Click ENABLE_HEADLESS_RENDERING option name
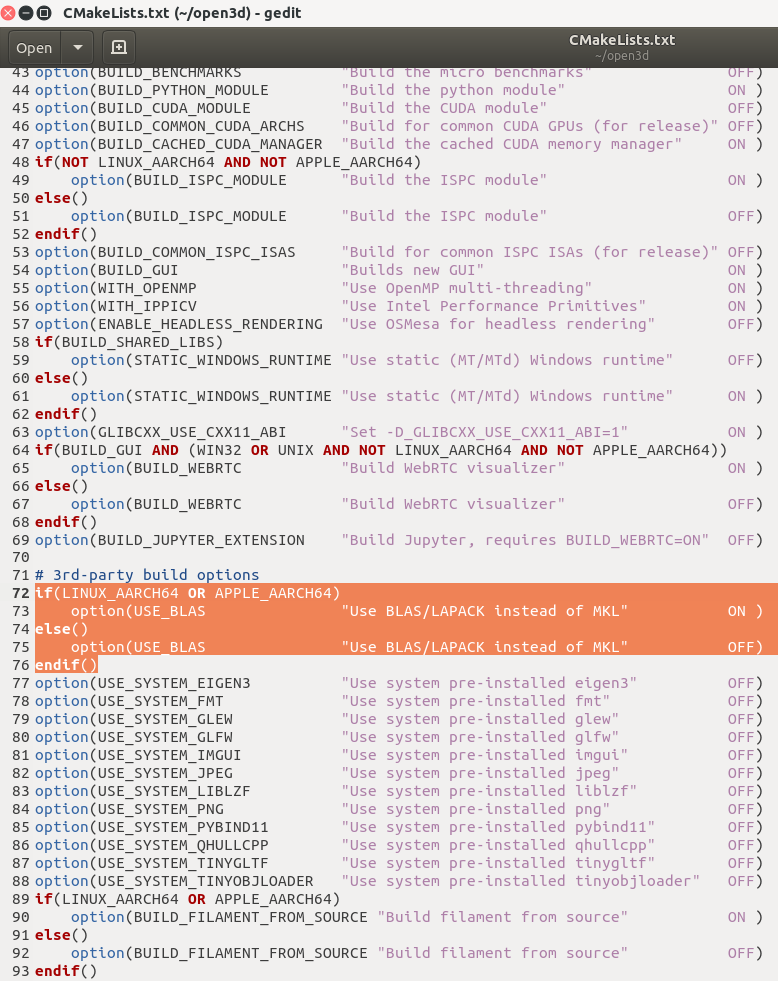778x981 pixels. (210, 325)
